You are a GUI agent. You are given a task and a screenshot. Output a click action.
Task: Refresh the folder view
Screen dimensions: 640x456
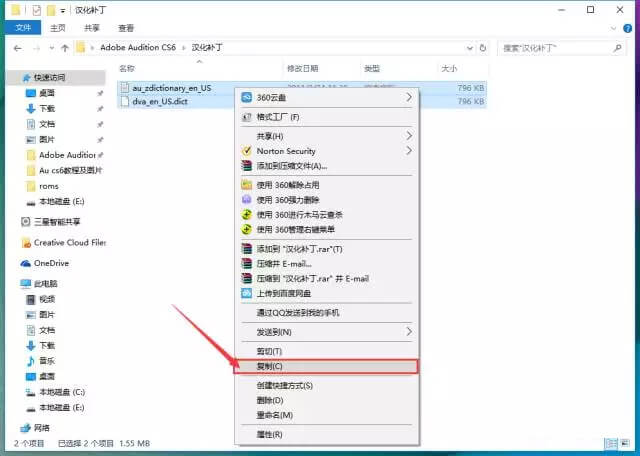coord(483,48)
